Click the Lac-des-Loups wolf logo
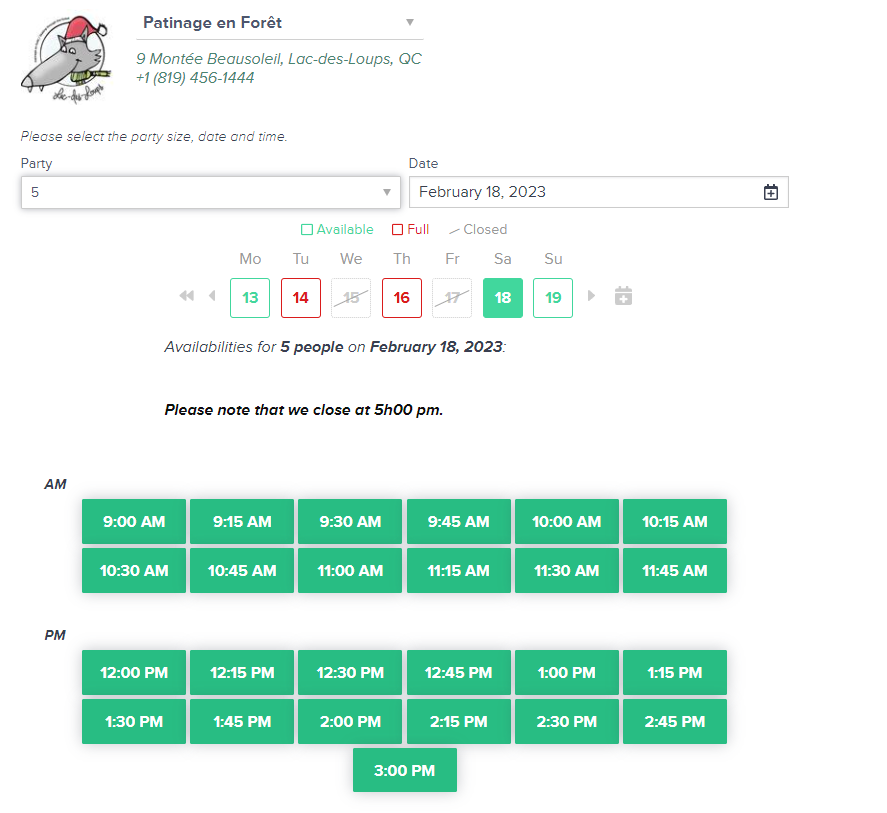Viewport: 887px width, 813px height. click(x=66, y=59)
